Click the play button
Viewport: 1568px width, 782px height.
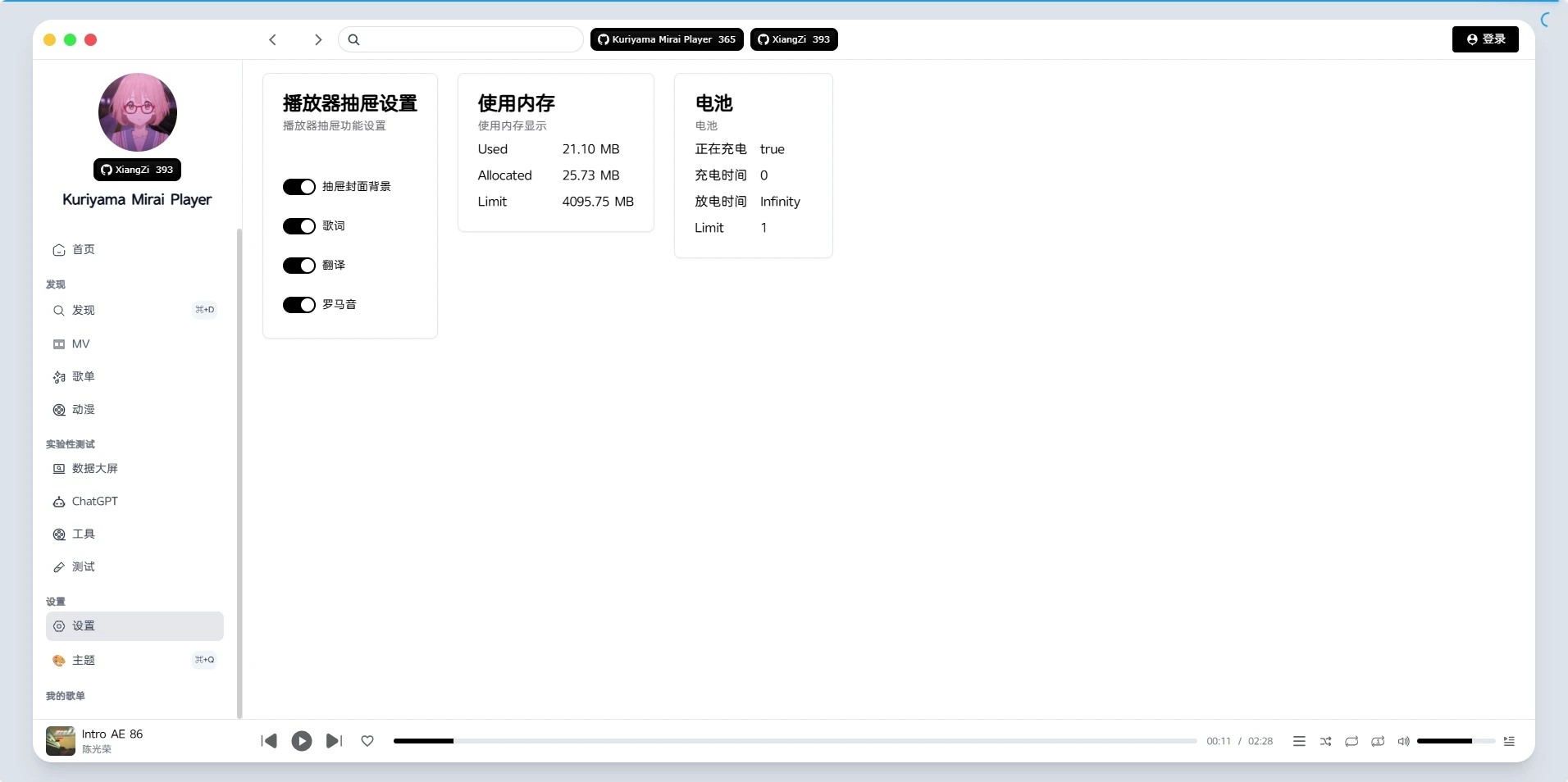302,741
